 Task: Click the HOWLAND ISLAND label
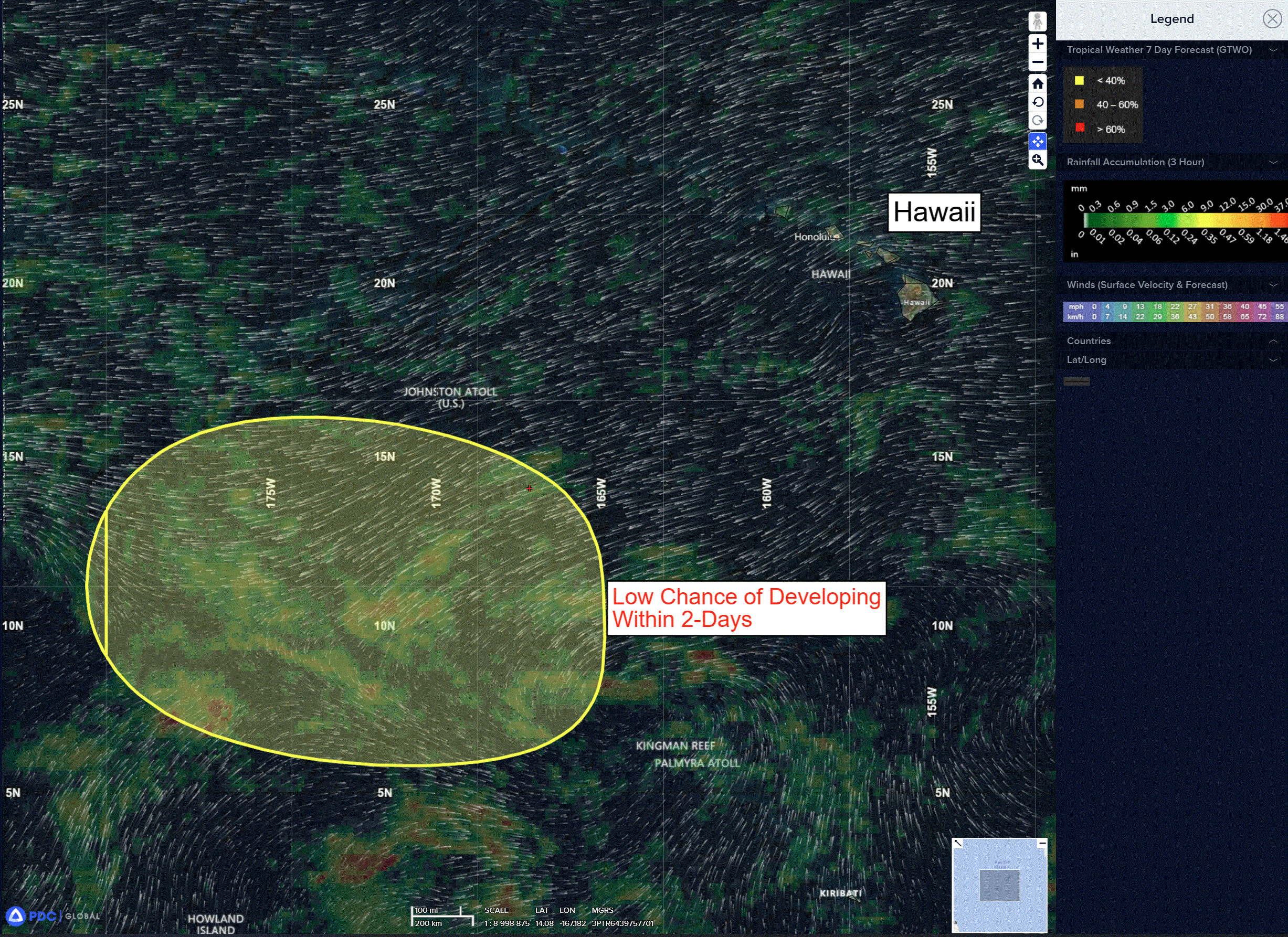tap(216, 924)
